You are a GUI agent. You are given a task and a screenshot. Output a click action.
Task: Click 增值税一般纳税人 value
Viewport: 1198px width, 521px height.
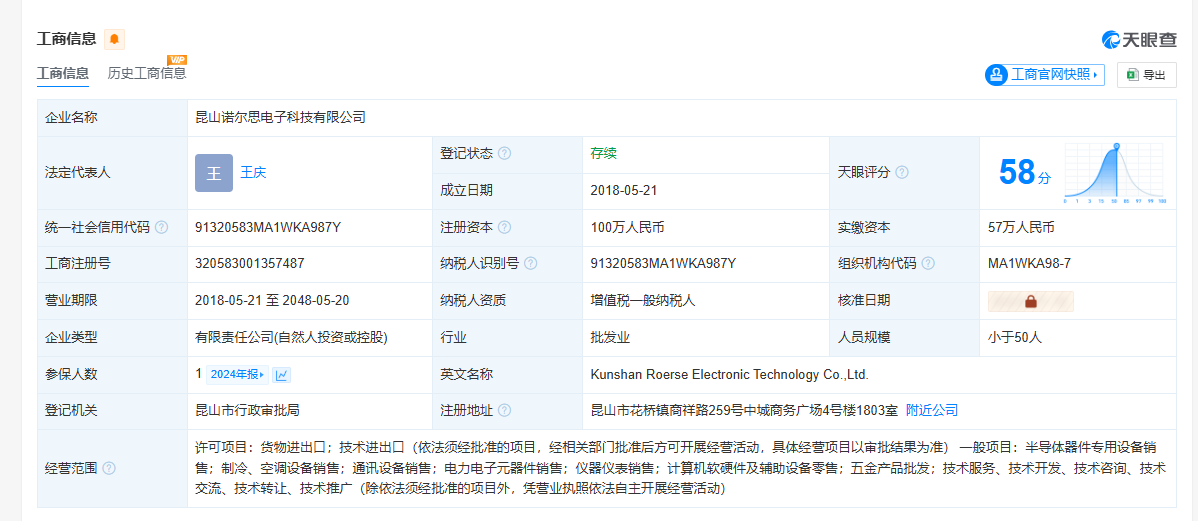click(x=643, y=300)
